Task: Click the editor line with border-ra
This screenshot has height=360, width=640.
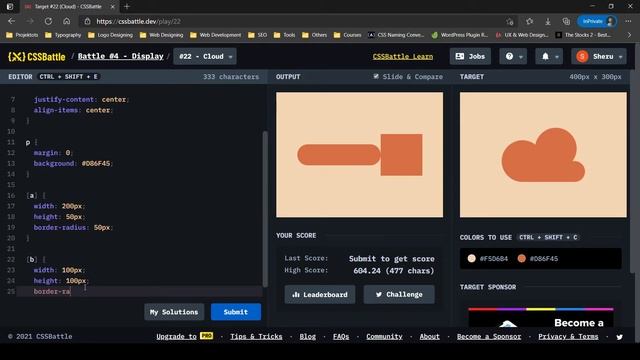Action: (139, 291)
